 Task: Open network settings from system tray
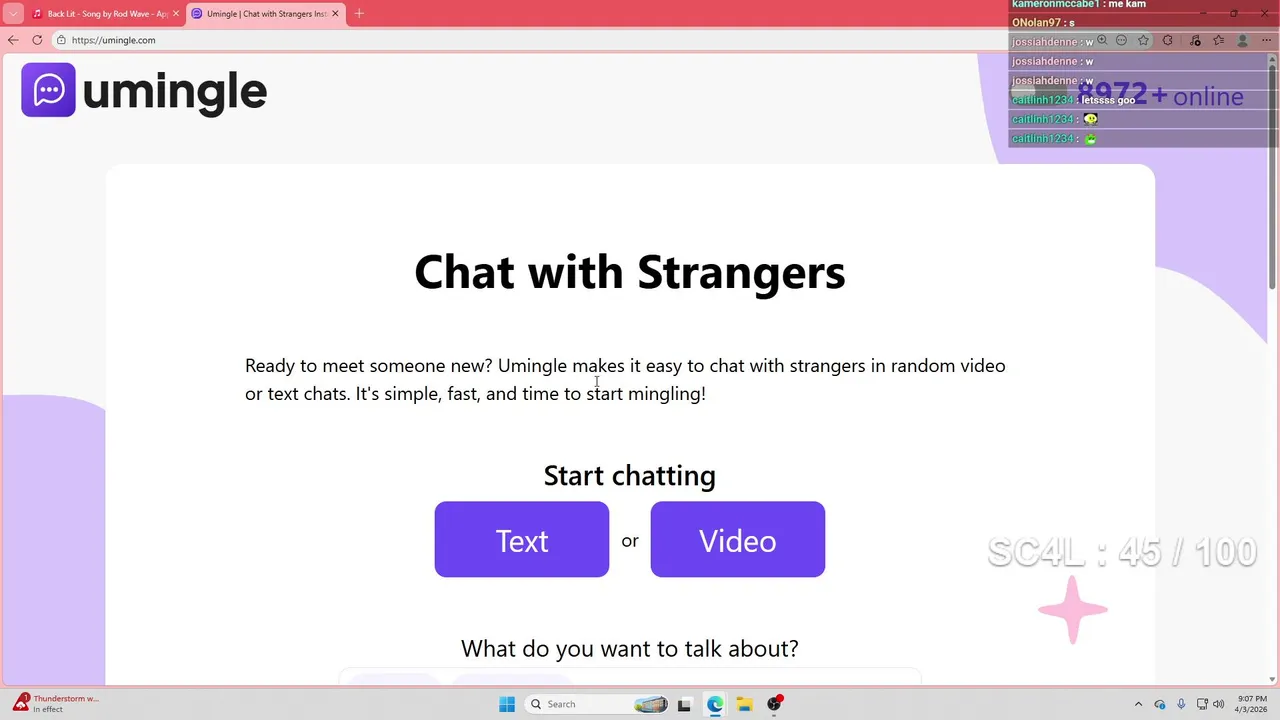1202,704
